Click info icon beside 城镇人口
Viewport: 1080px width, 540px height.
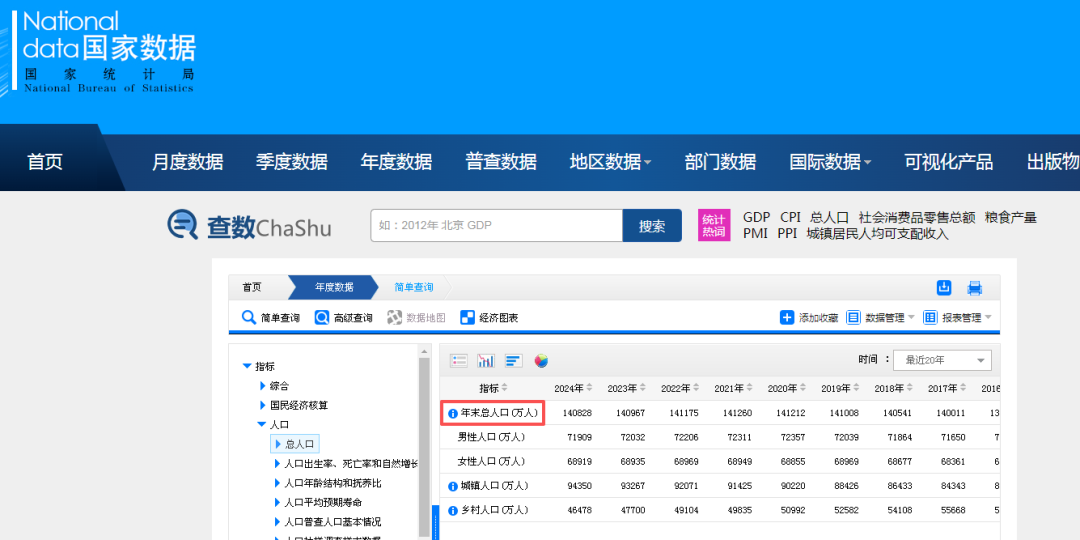(x=453, y=486)
